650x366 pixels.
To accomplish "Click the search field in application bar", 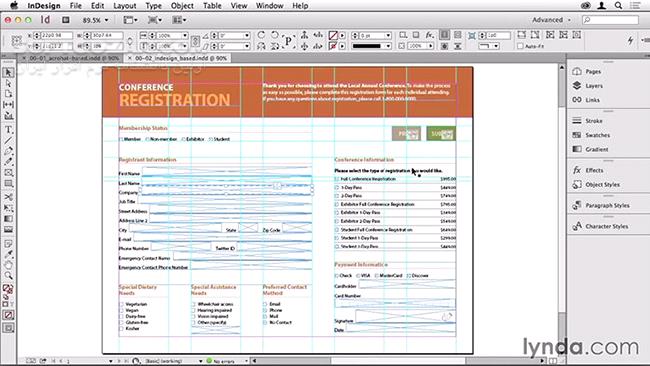I will tap(610, 20).
